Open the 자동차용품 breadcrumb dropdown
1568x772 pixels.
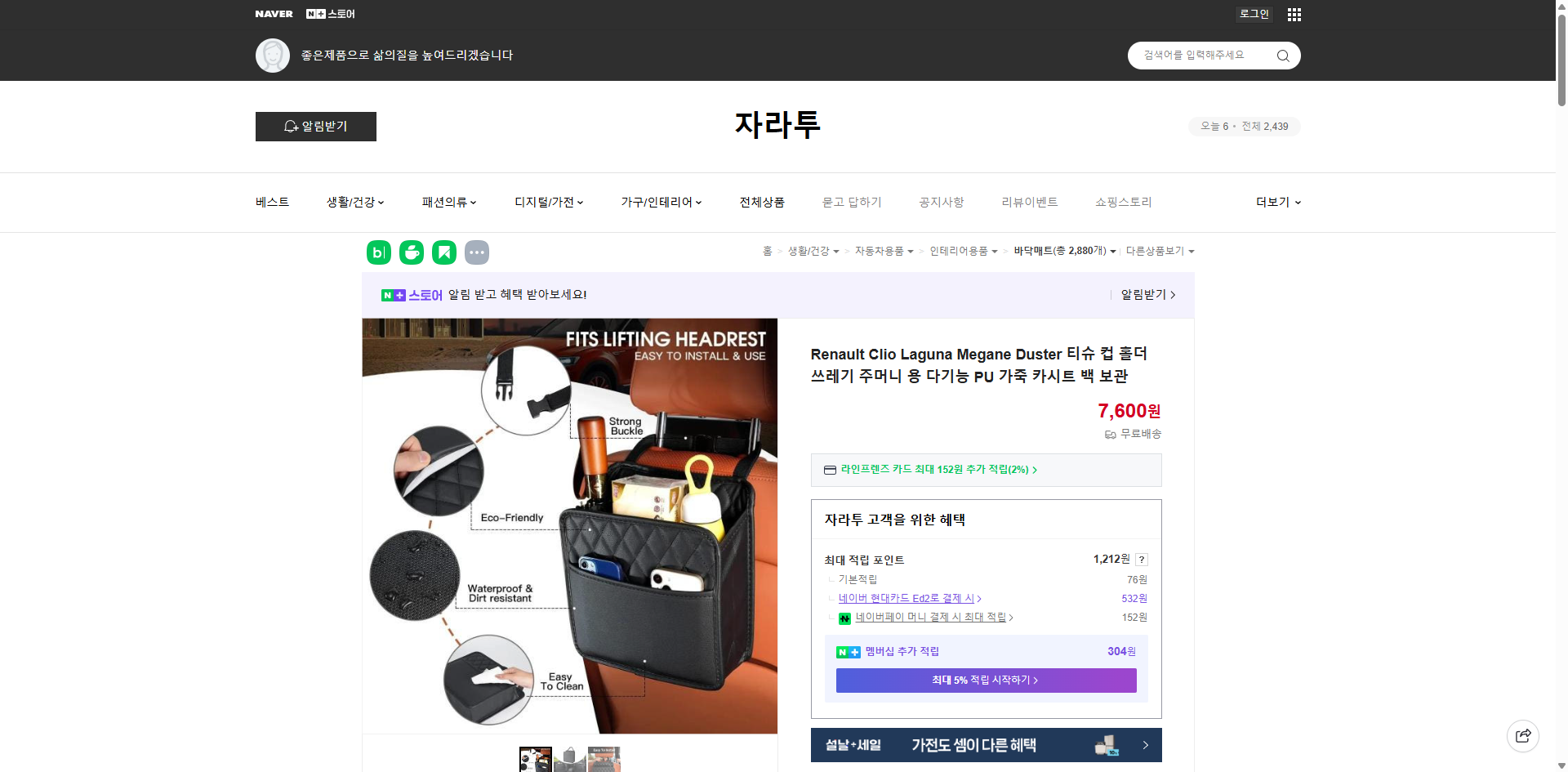(x=884, y=251)
